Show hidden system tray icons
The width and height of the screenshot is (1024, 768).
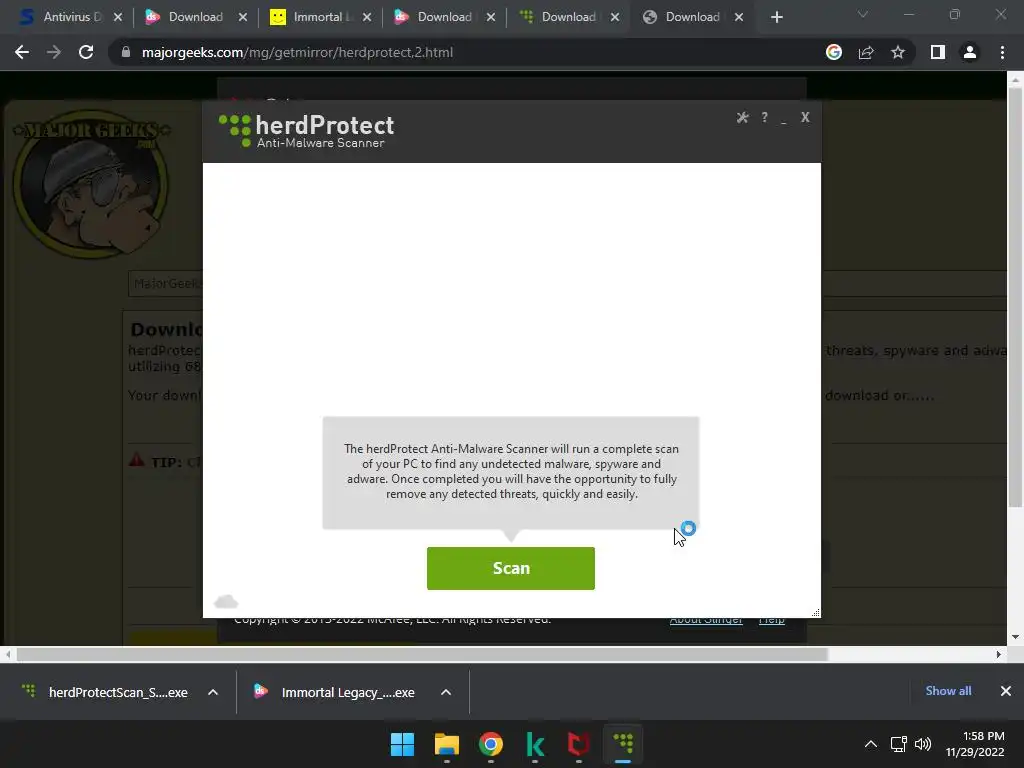coord(871,744)
